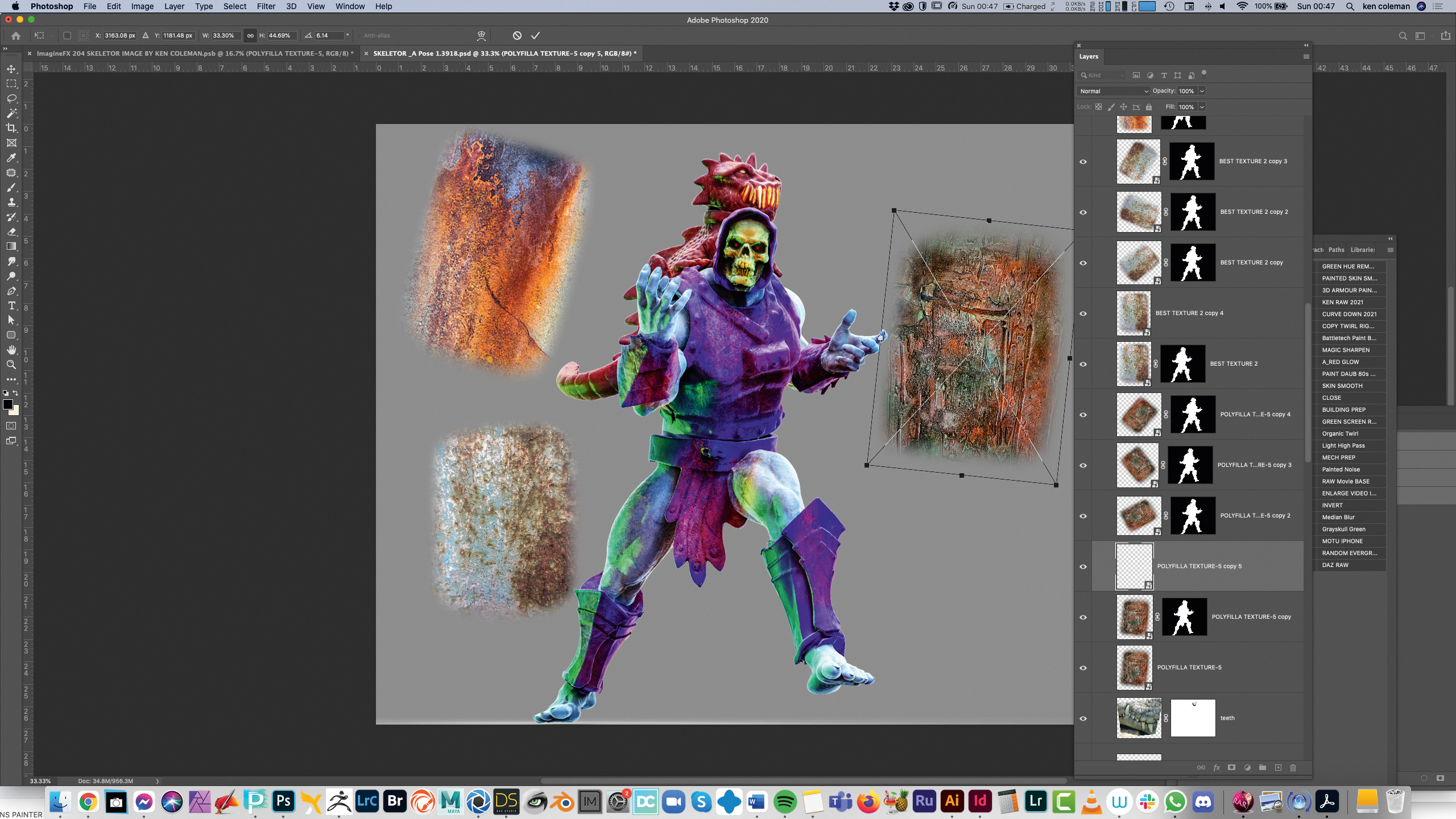The height and width of the screenshot is (819, 1456).
Task: Open the Opacity slider dropdown arrow
Action: (1202, 91)
